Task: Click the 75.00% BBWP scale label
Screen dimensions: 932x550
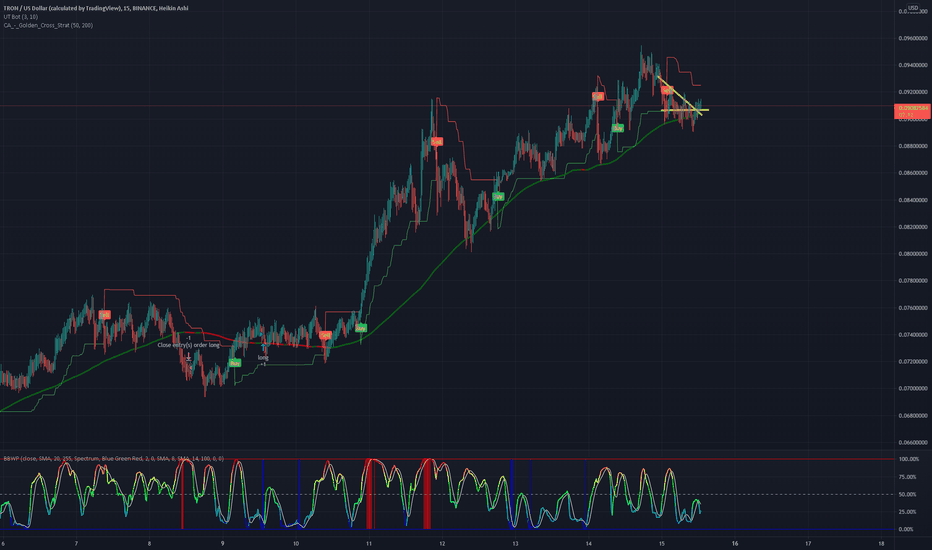Action: (908, 477)
